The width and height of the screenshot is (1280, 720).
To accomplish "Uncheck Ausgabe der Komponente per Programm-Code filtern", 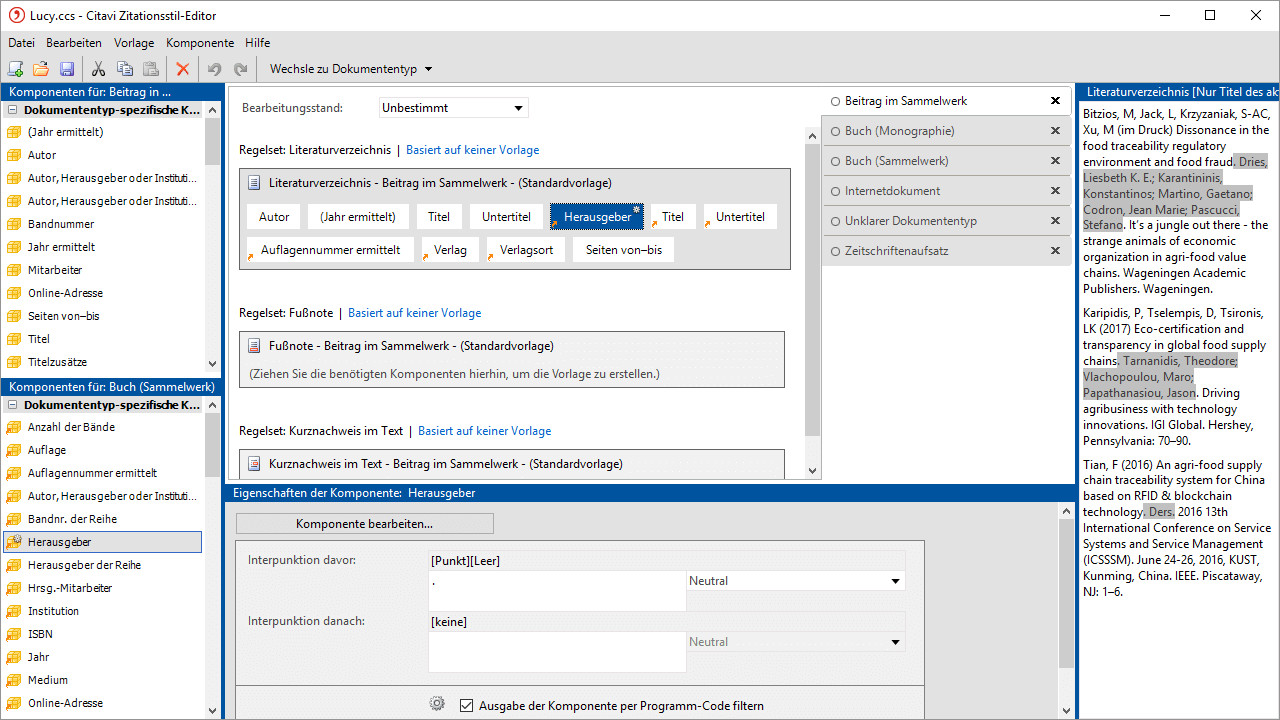I will [x=466, y=706].
